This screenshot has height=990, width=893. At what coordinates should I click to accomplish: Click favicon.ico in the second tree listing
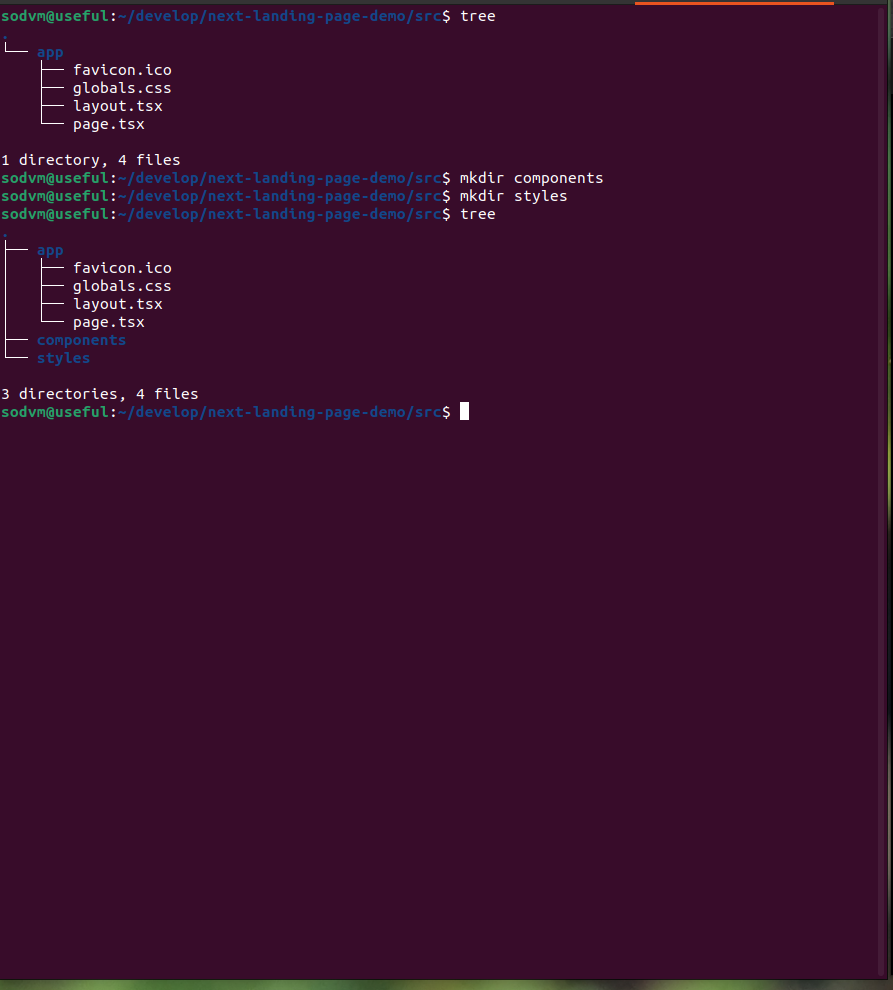(122, 267)
